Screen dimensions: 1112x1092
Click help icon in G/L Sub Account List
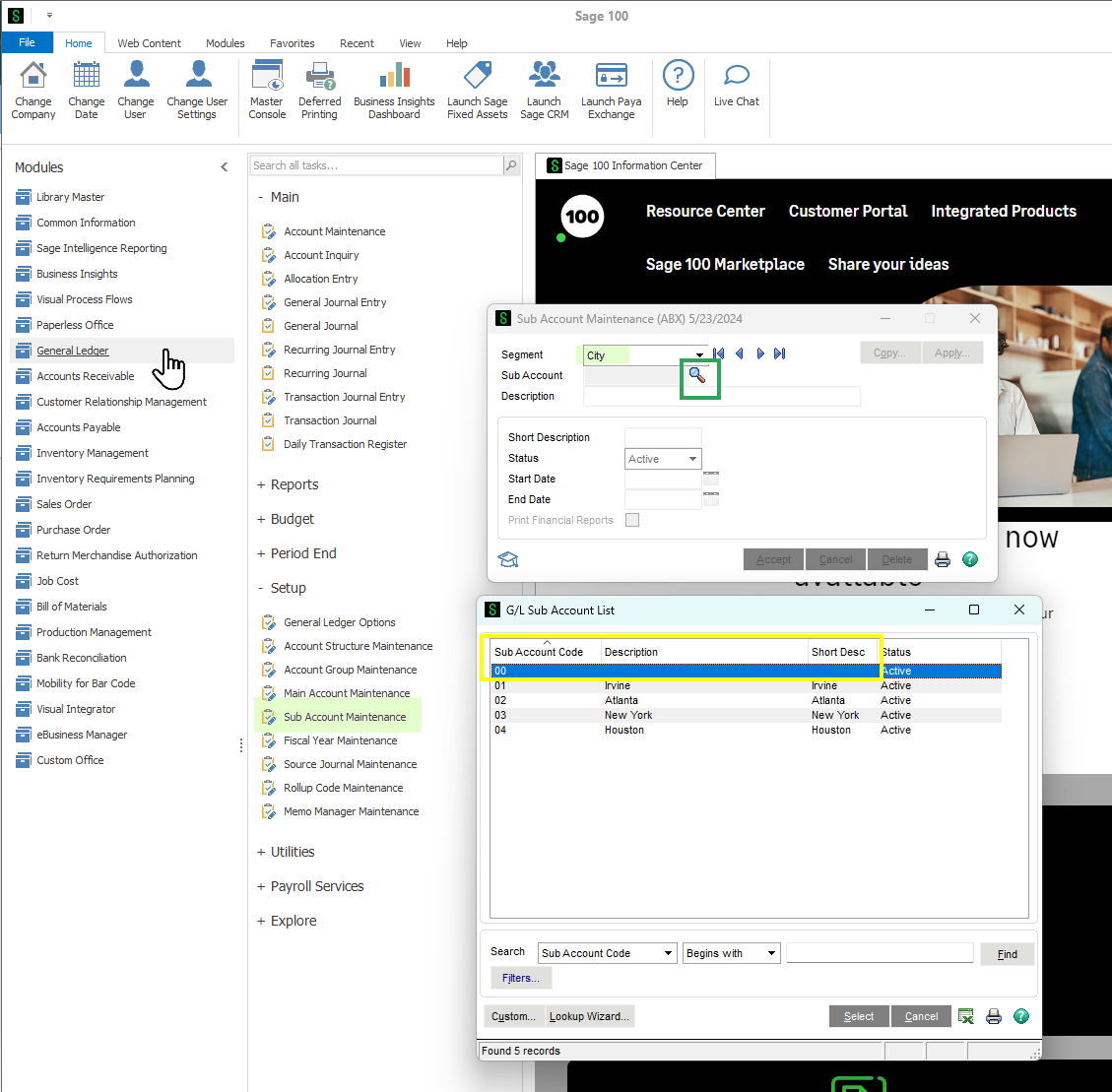1020,1016
